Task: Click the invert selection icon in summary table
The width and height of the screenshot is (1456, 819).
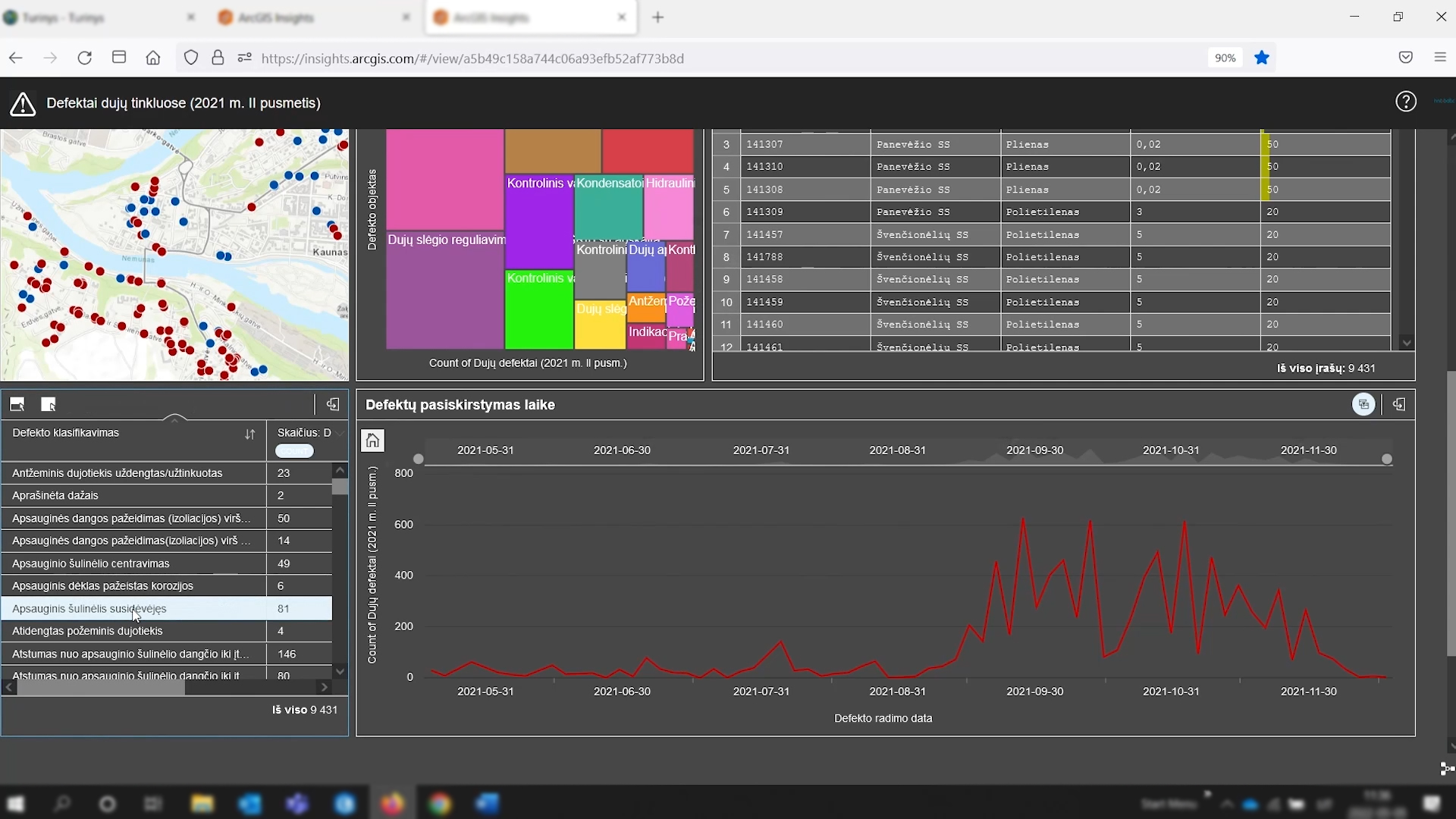Action: click(17, 404)
